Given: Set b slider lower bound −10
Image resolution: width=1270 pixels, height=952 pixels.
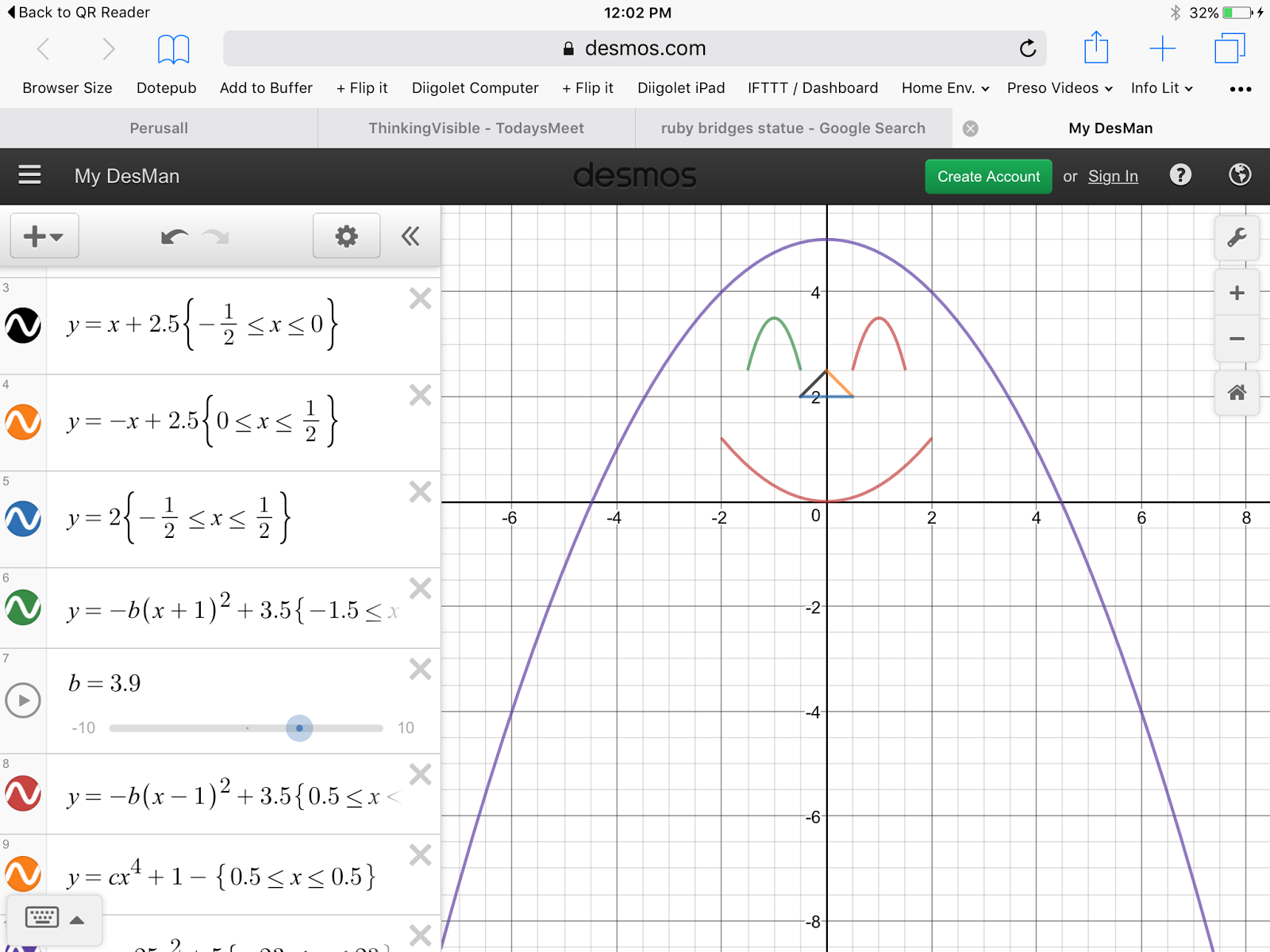Looking at the screenshot, I should pyautogui.click(x=83, y=727).
